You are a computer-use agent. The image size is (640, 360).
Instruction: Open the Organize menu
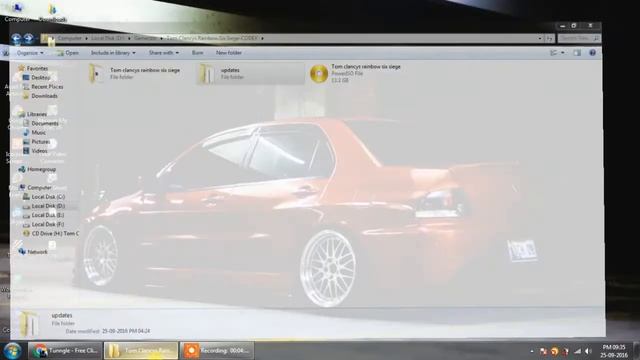[30, 53]
